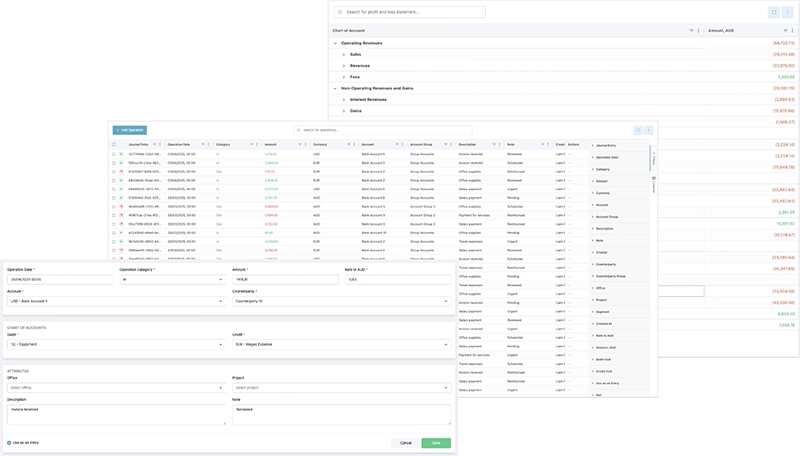Click the search magnifier icon in operations search
The width and height of the screenshot is (800, 456).
click(299, 130)
